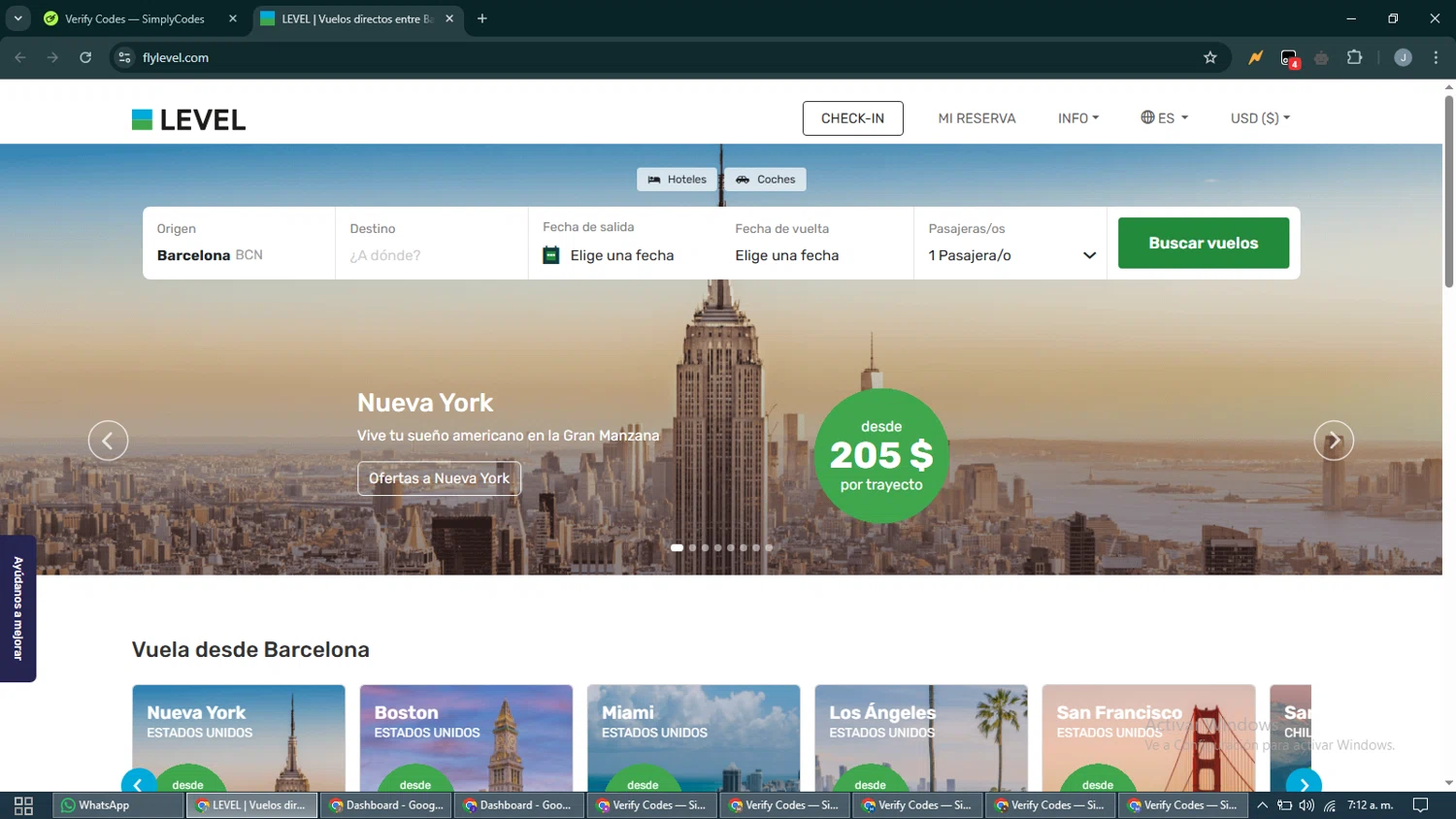This screenshot has height=819, width=1456.
Task: Go to previous hero slide arrow
Action: 108,441
